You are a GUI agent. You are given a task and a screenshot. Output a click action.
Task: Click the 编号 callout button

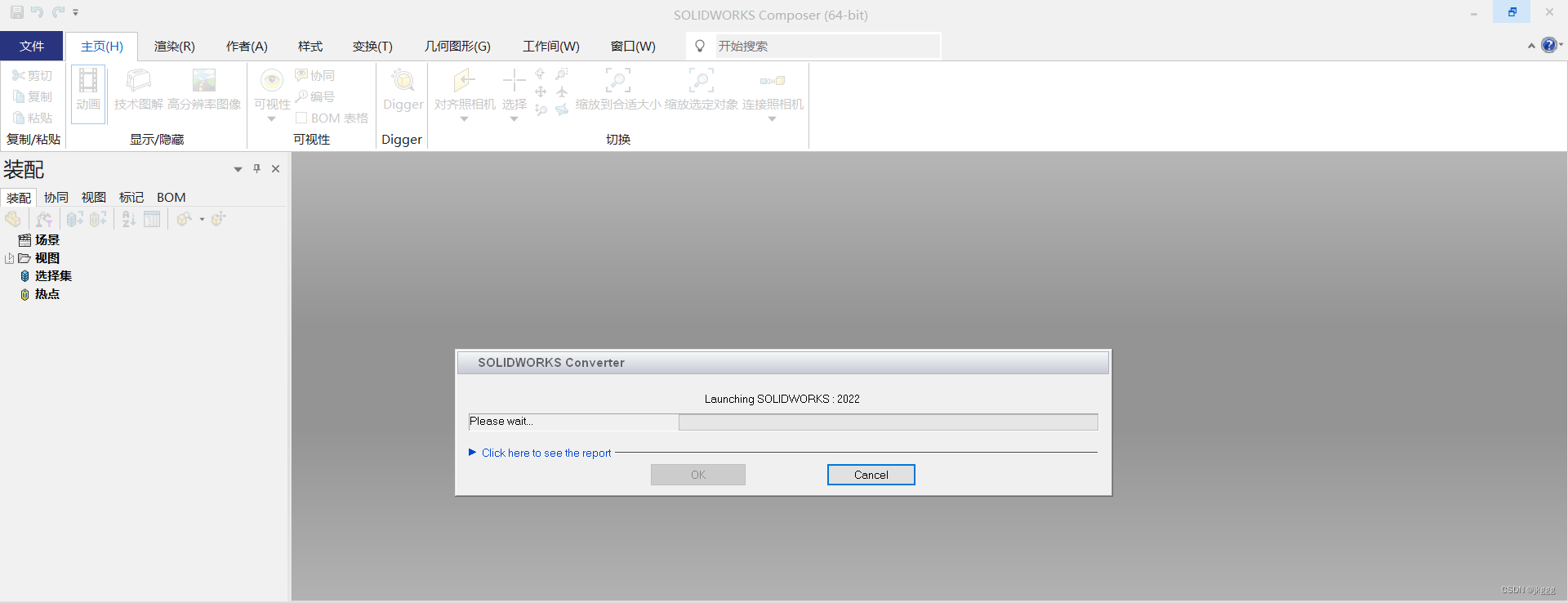pyautogui.click(x=315, y=96)
